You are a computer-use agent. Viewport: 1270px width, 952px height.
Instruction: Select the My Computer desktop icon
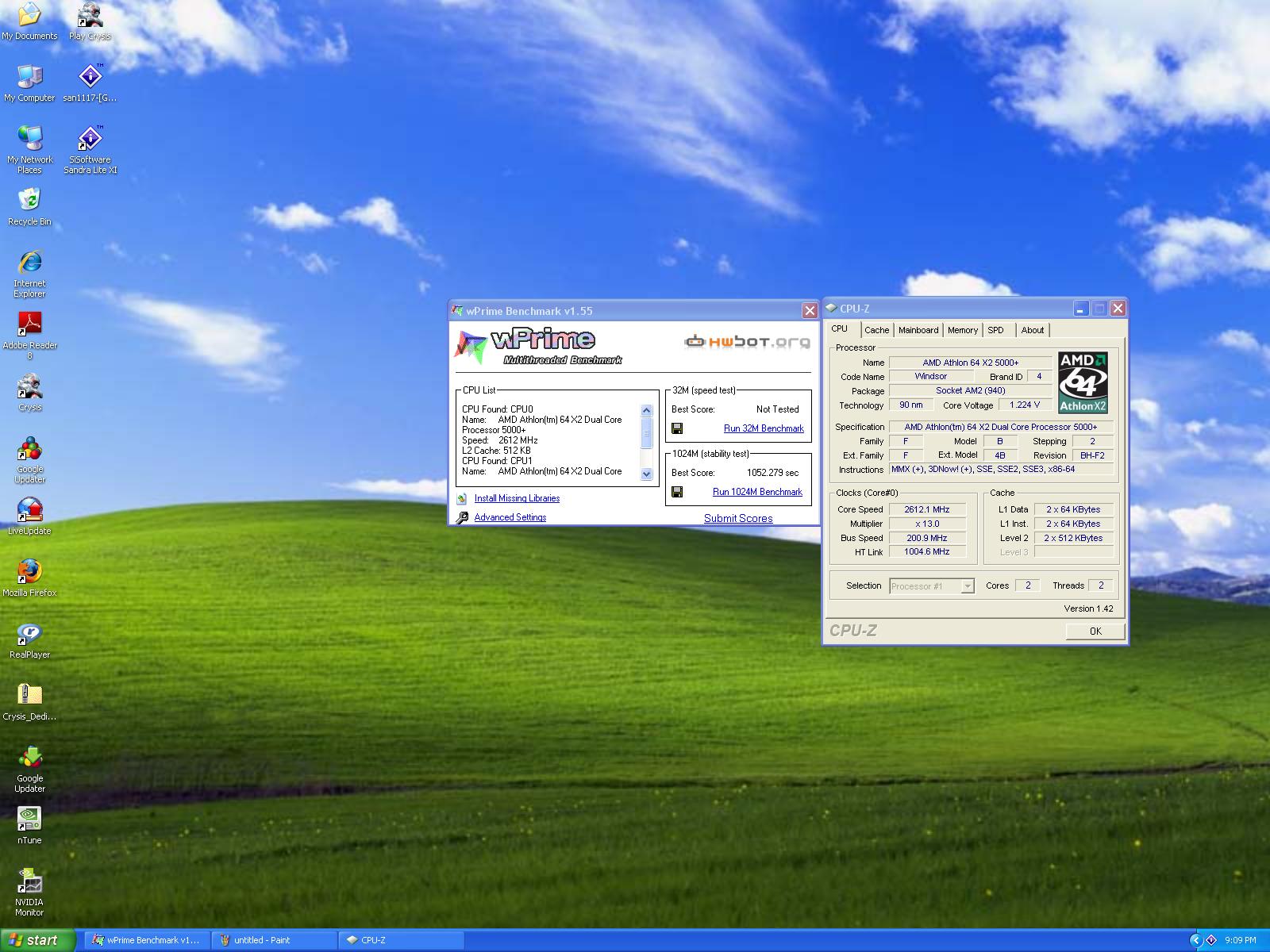(x=29, y=83)
